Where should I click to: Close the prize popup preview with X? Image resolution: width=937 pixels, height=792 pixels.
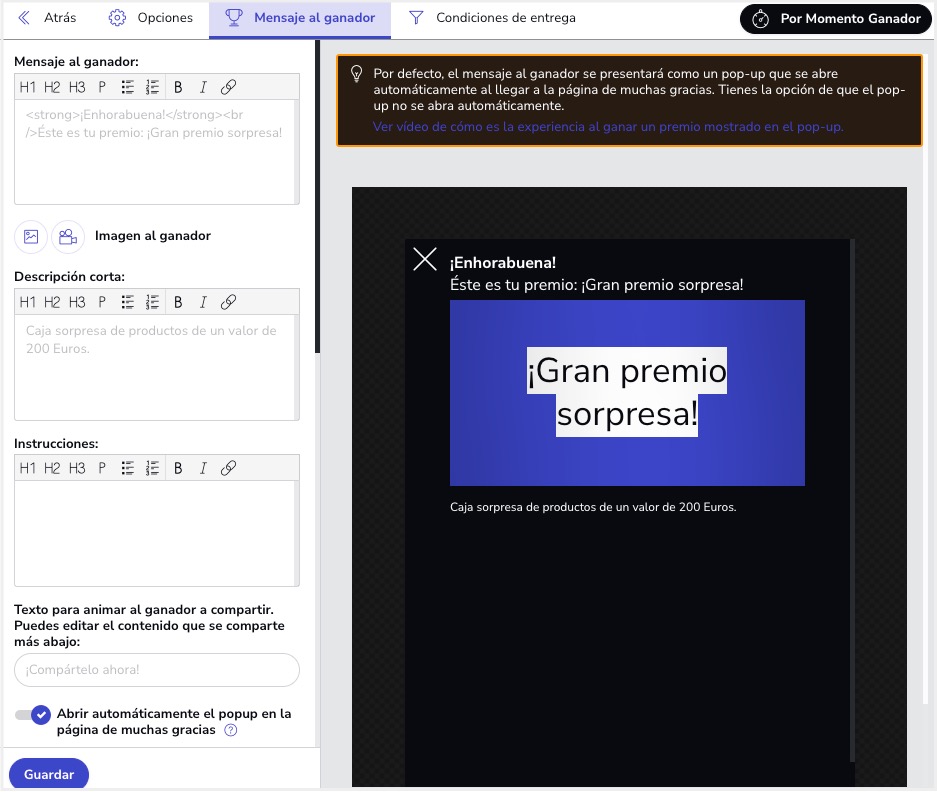[425, 260]
